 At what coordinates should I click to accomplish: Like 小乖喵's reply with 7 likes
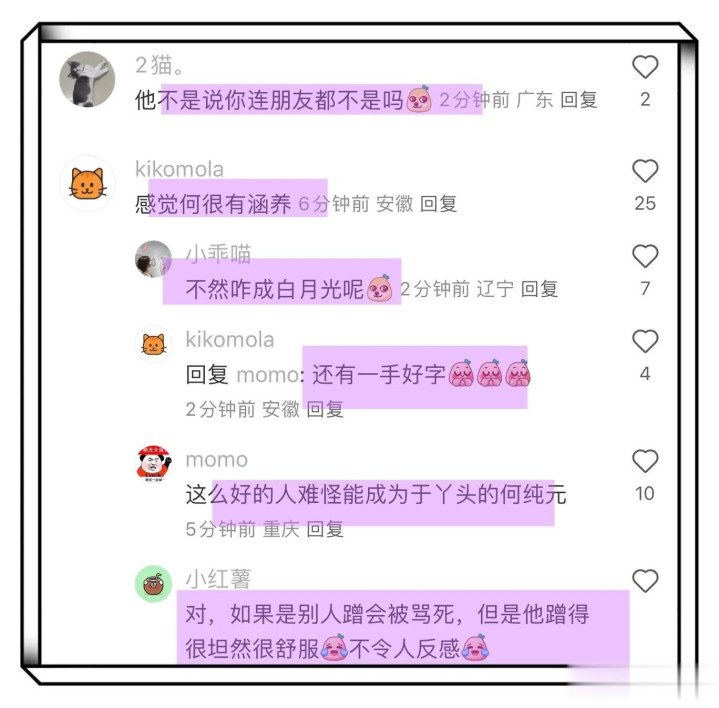coord(645,256)
